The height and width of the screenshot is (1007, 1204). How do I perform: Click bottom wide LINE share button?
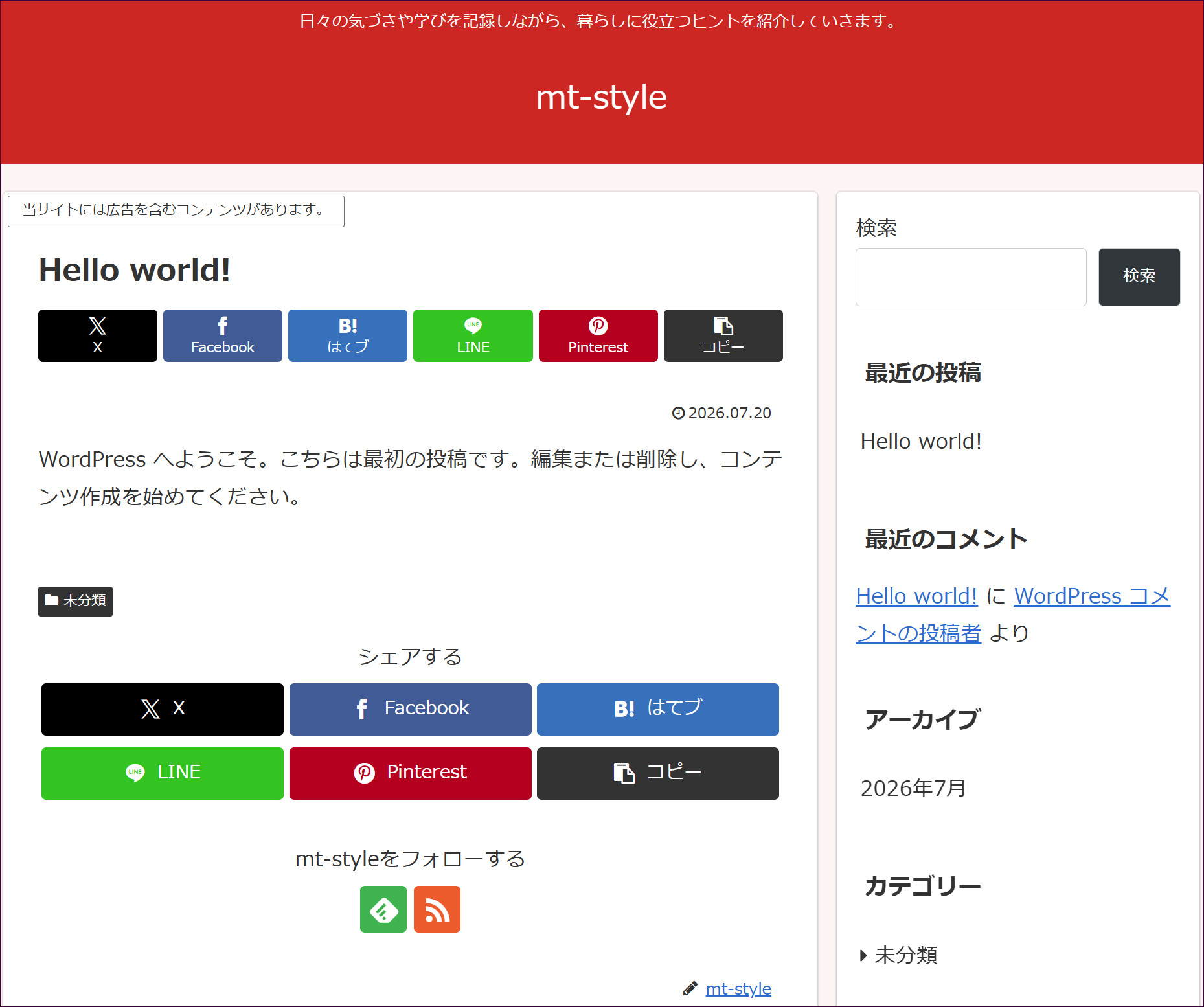163,773
